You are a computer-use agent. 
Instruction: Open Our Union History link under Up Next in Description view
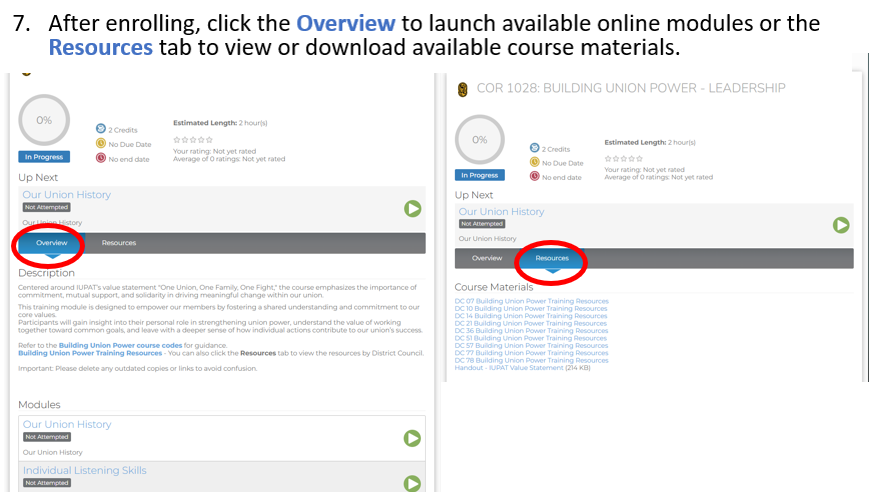pos(67,194)
